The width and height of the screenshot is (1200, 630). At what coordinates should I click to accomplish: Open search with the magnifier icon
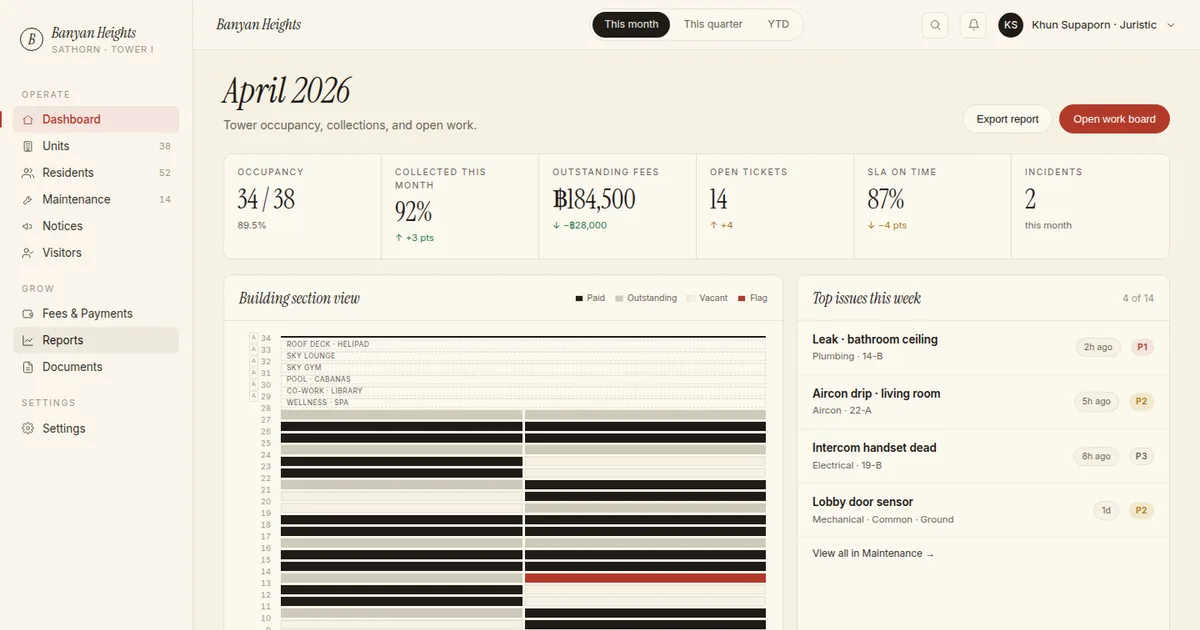pyautogui.click(x=935, y=25)
